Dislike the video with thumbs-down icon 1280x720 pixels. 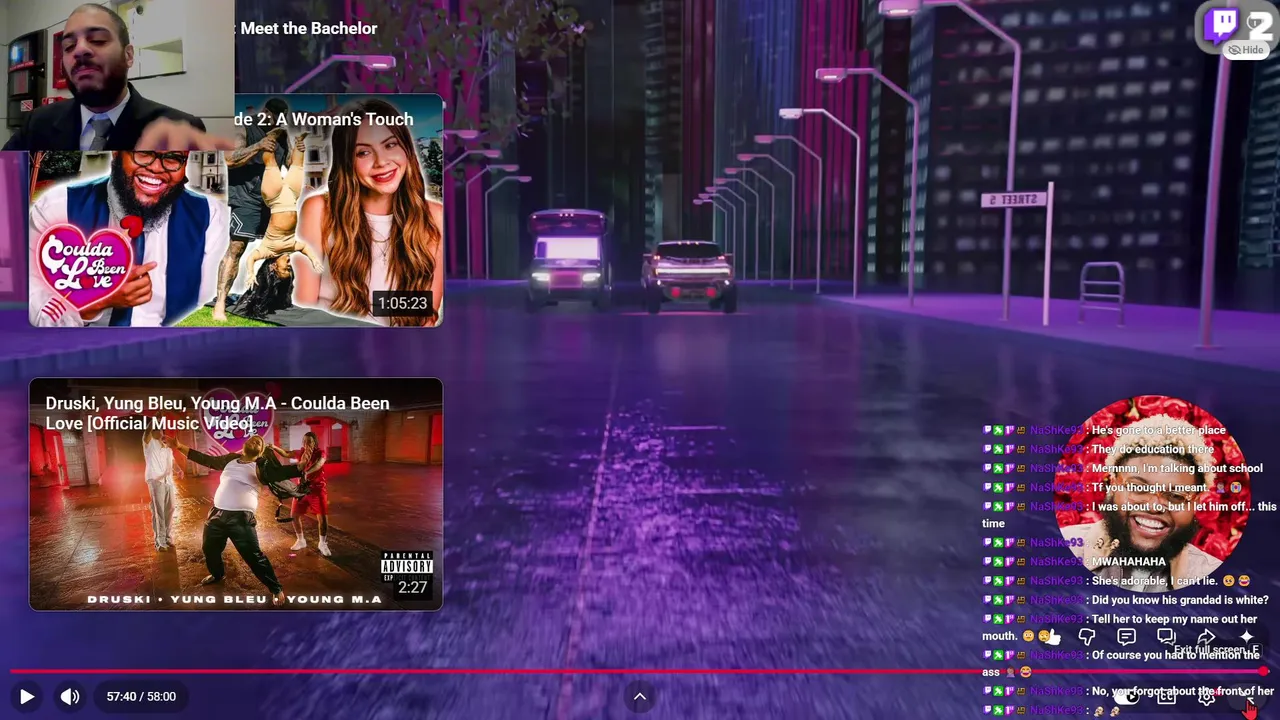pyautogui.click(x=1087, y=637)
